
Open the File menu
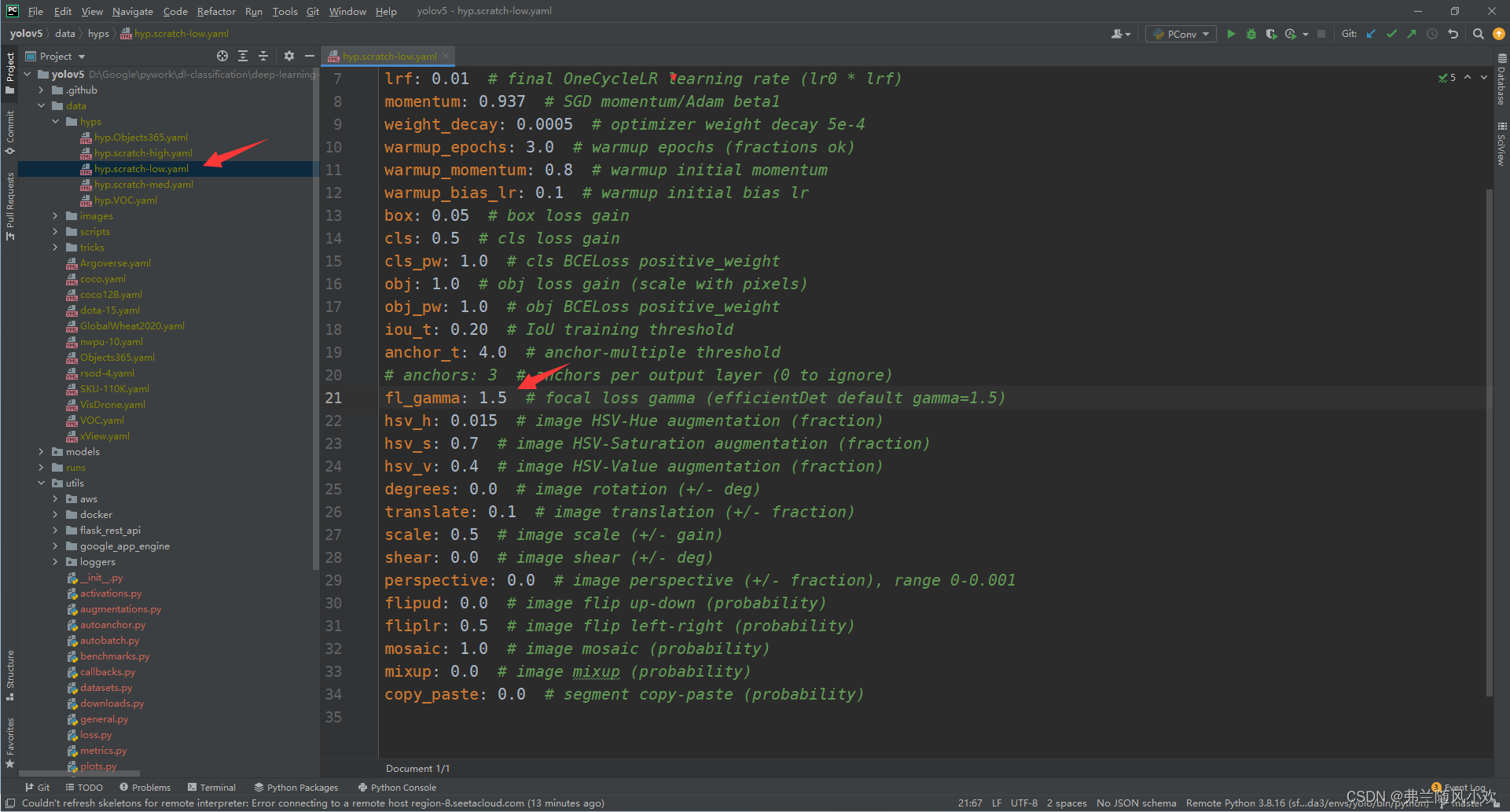point(35,11)
